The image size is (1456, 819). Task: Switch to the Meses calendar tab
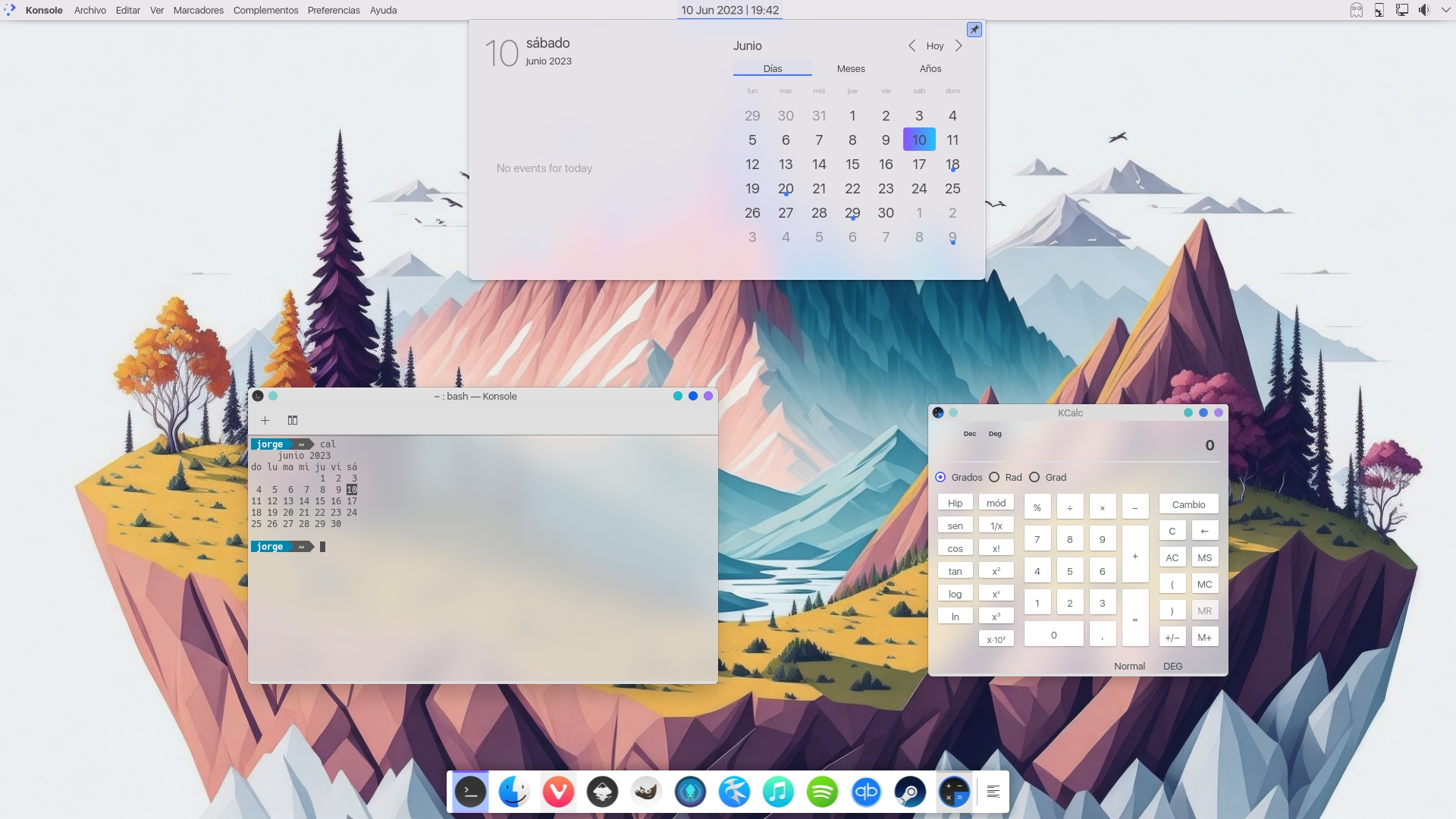coord(851,68)
